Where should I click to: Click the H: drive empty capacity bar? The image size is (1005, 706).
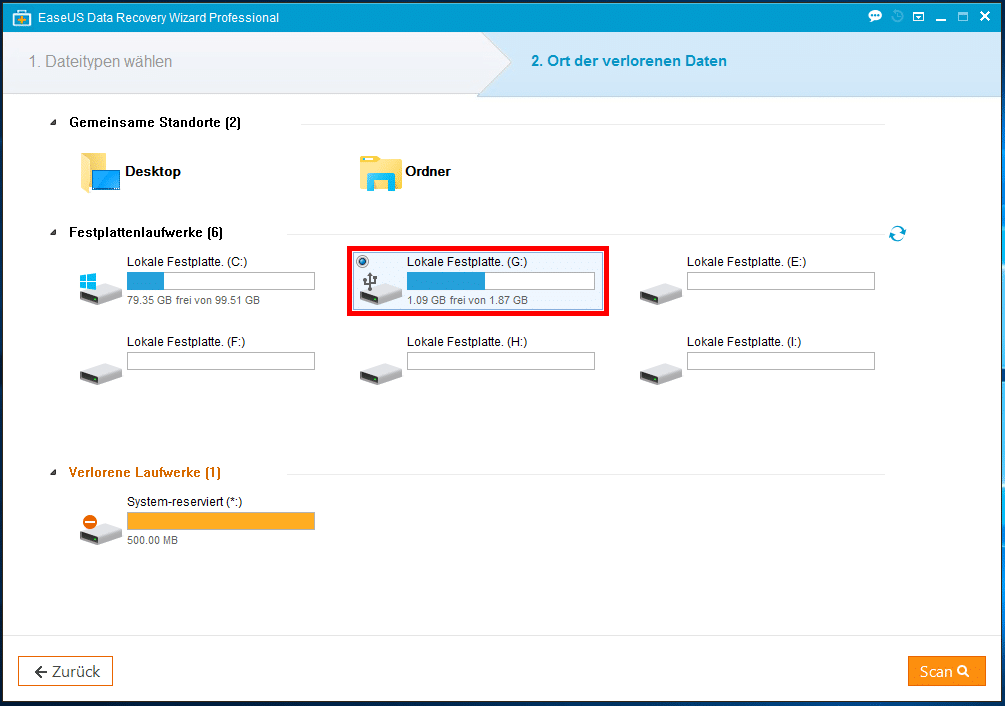click(501, 361)
